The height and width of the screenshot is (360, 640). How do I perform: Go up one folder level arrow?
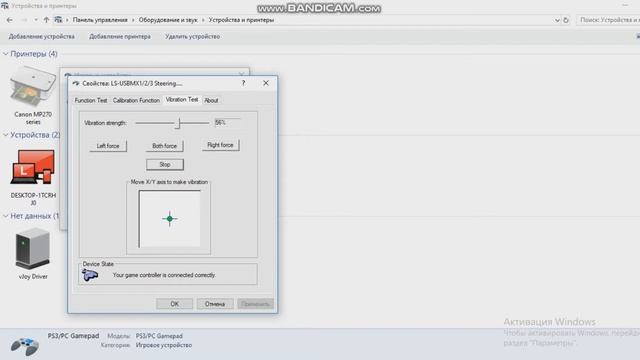click(46, 20)
